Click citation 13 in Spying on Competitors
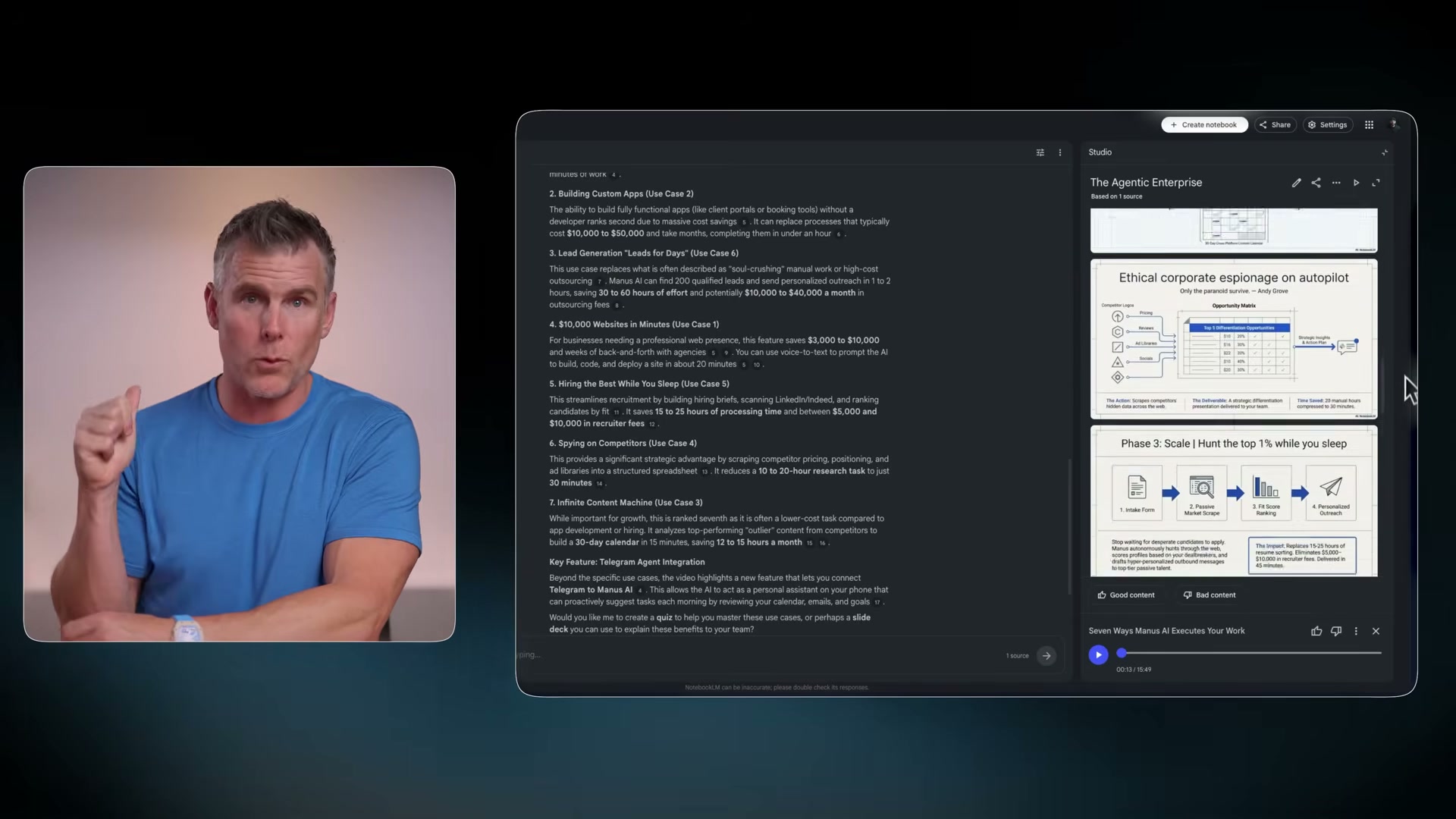The height and width of the screenshot is (819, 1456). click(704, 472)
